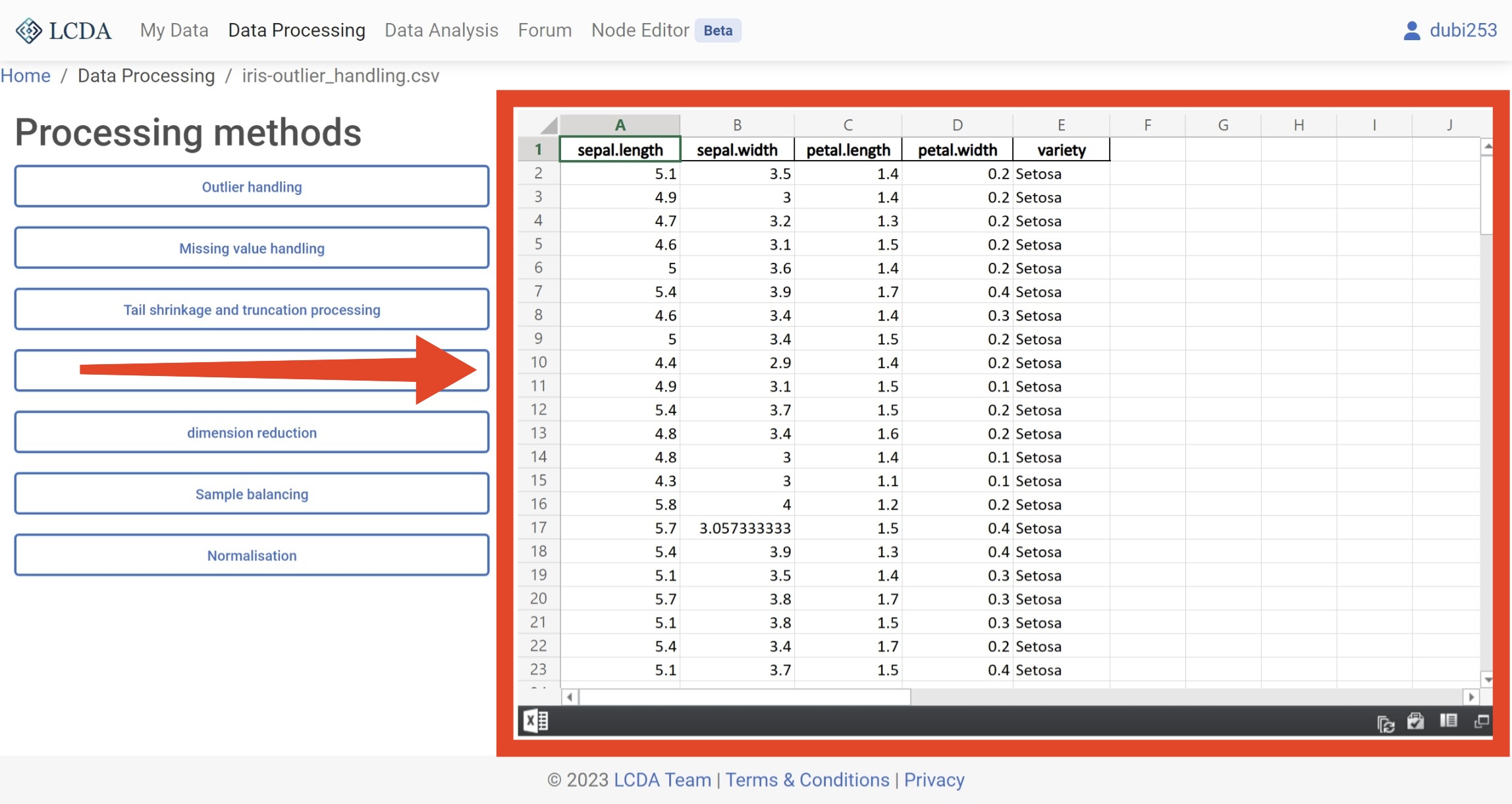The height and width of the screenshot is (804, 1512).
Task: Navigate to Home via breadcrumb
Action: (x=25, y=76)
